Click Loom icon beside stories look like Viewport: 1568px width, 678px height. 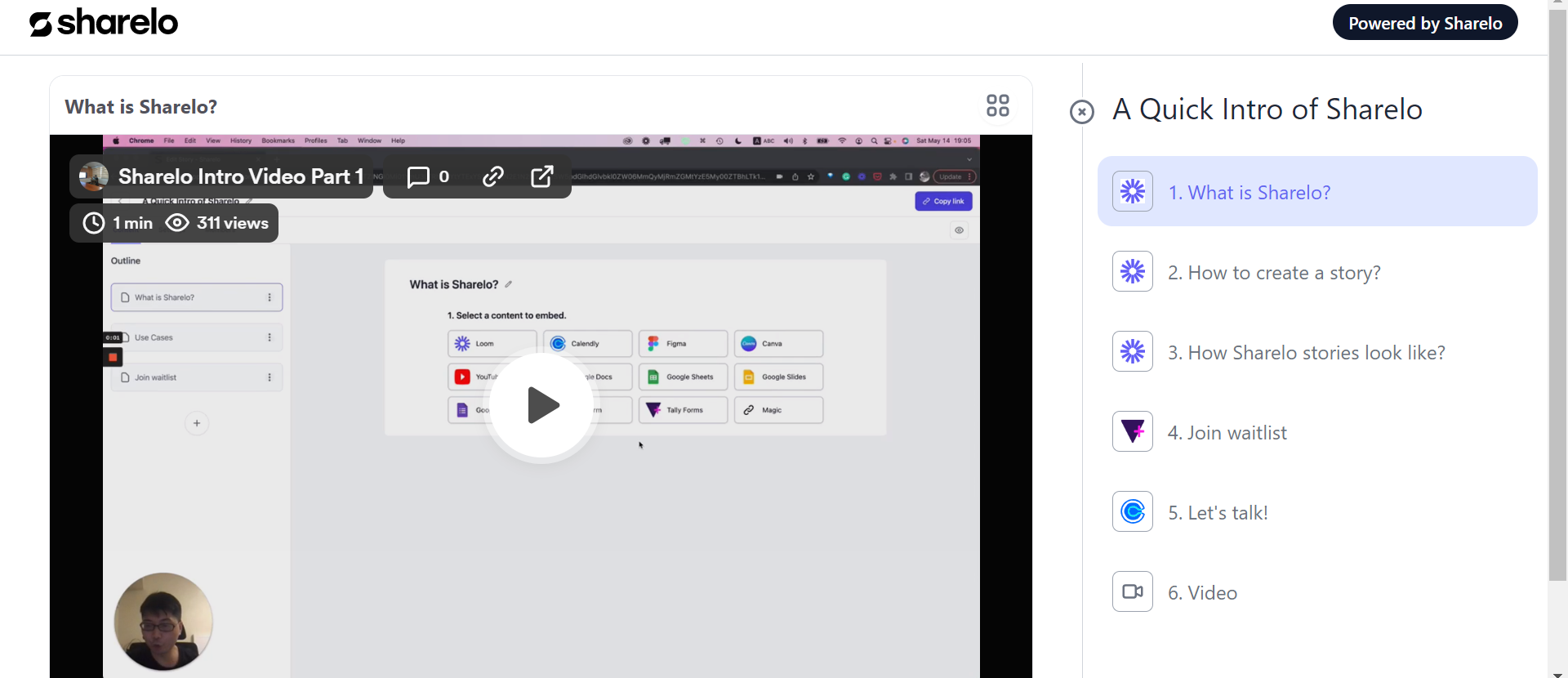click(x=1133, y=351)
